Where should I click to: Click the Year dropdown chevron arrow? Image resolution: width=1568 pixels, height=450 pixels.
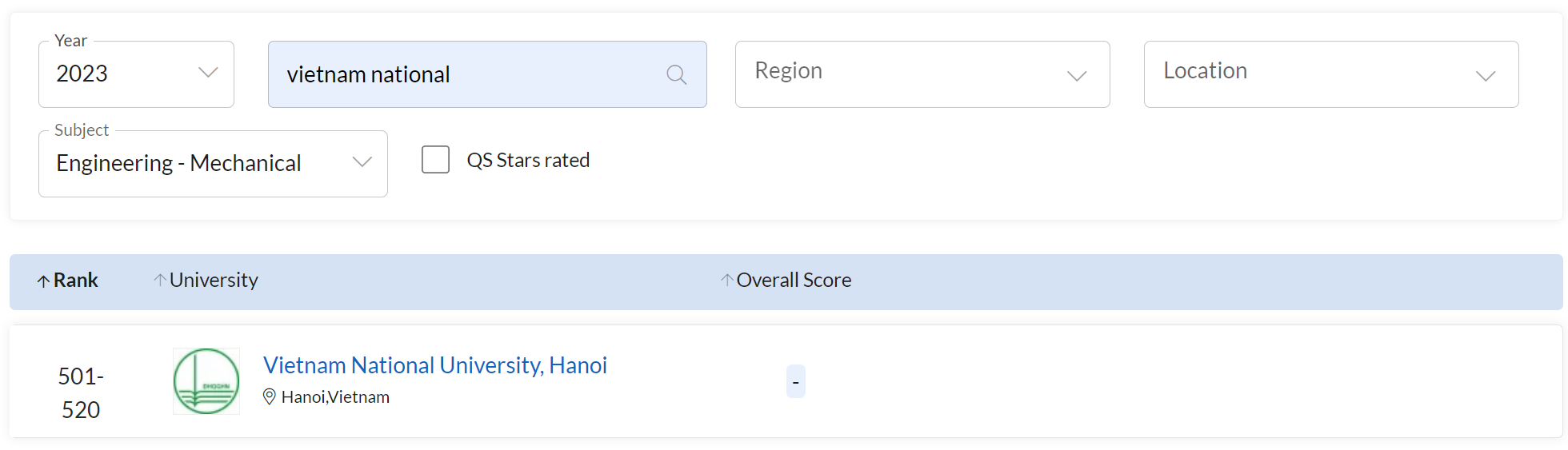208,73
